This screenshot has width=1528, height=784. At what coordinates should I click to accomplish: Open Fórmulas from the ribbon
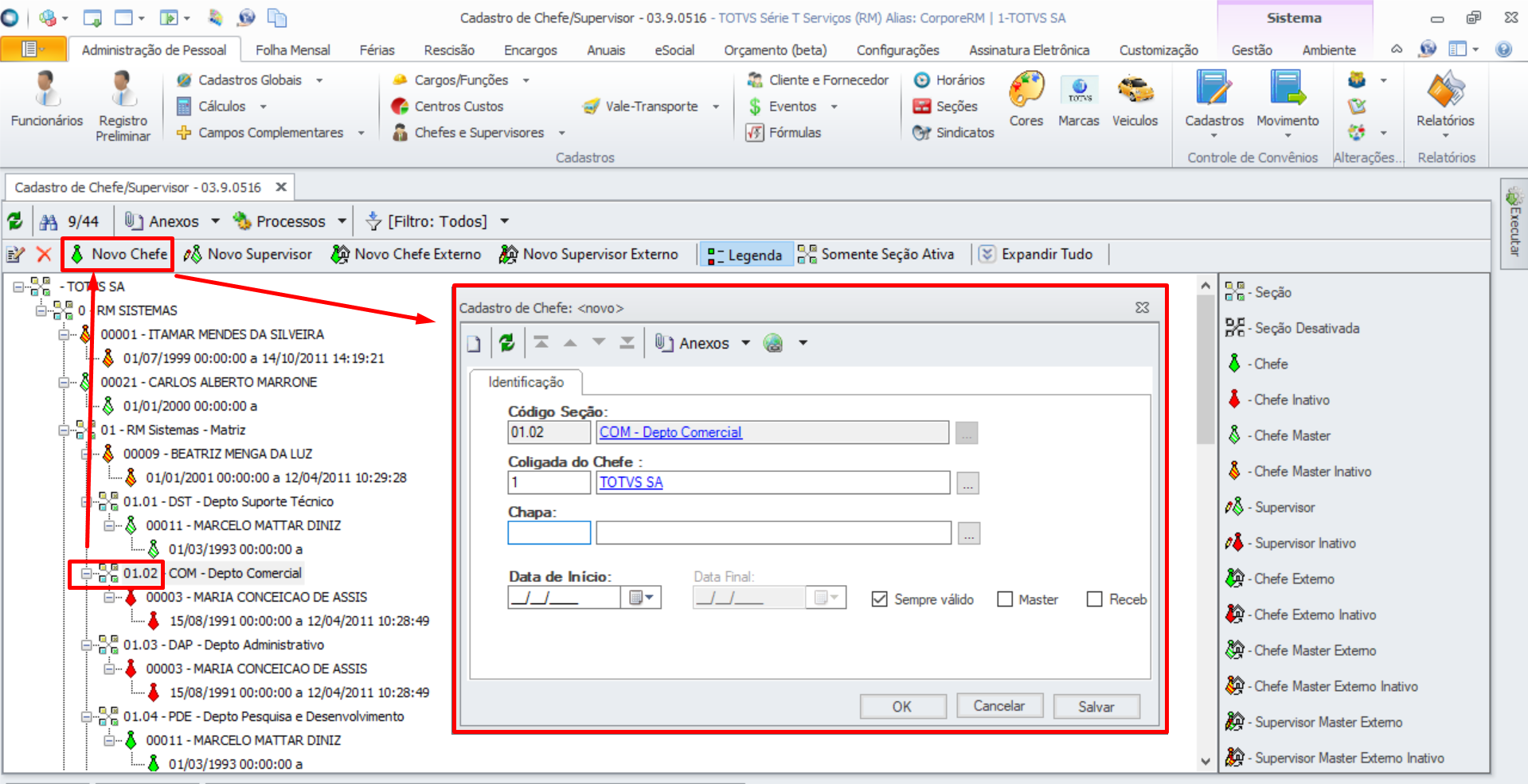click(784, 132)
